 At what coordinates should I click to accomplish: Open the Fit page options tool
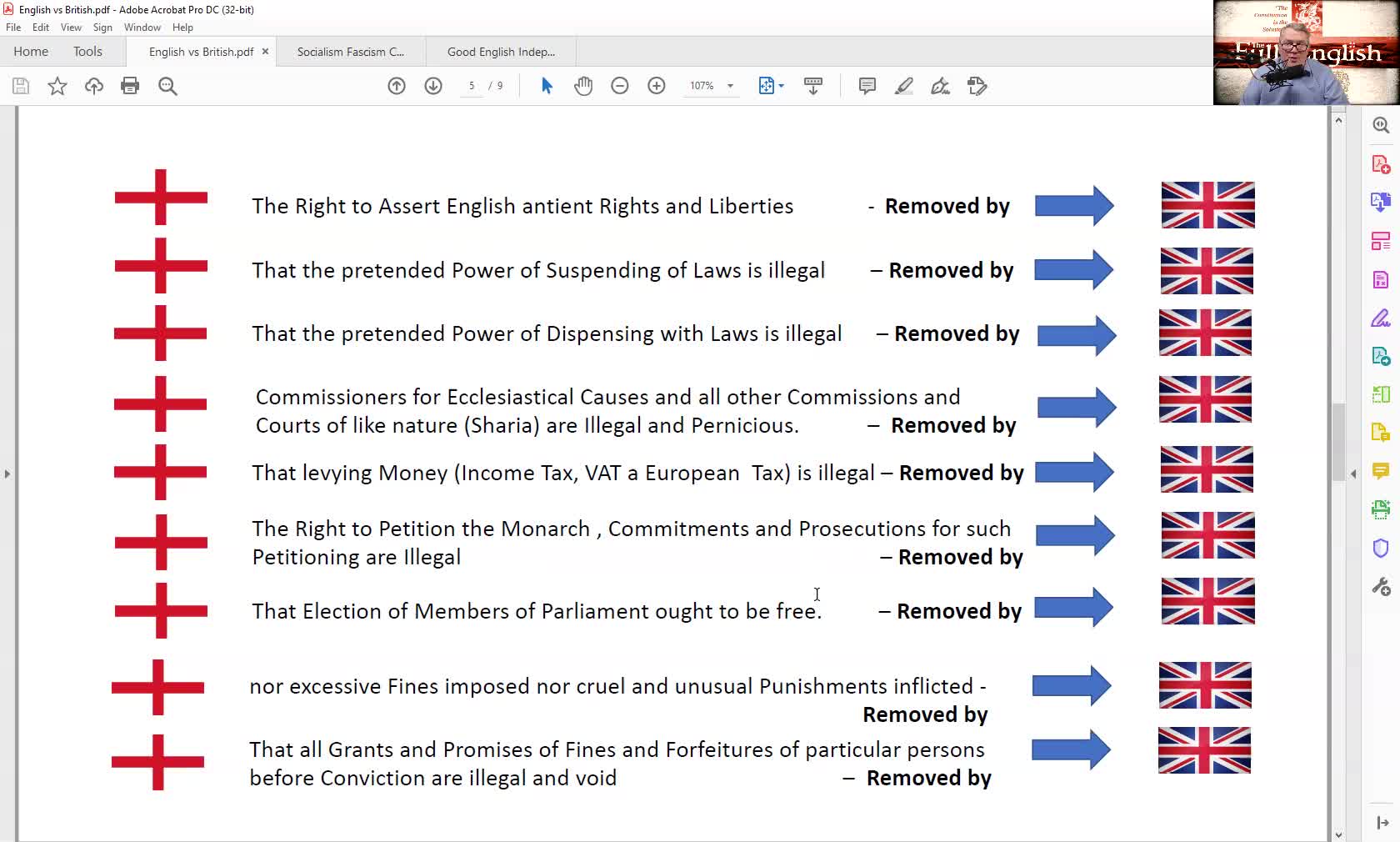[x=771, y=86]
